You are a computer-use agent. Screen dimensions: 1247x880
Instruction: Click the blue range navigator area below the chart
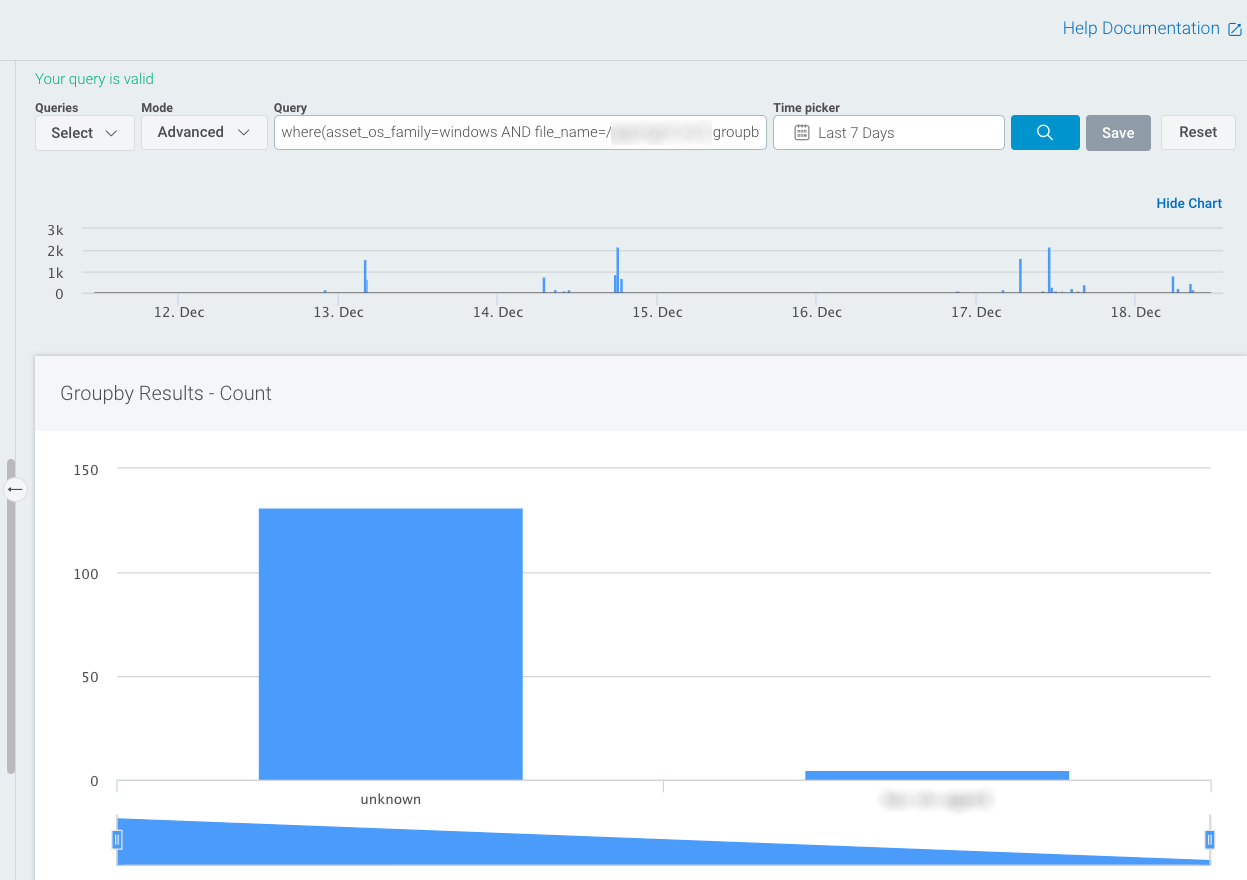[663, 842]
